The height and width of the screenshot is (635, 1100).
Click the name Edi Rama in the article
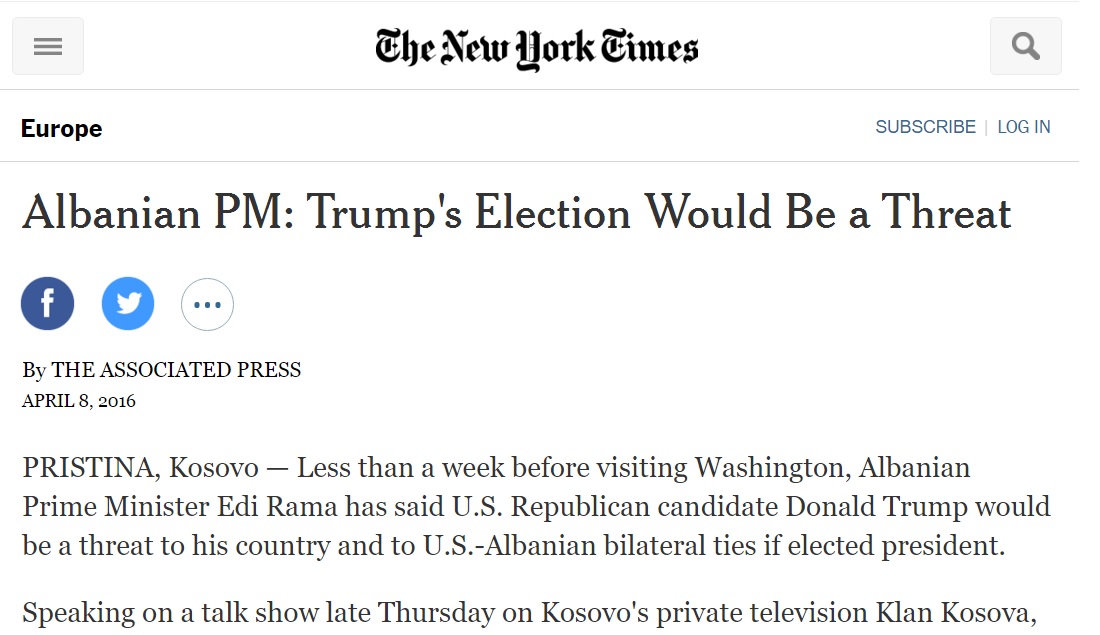261,506
